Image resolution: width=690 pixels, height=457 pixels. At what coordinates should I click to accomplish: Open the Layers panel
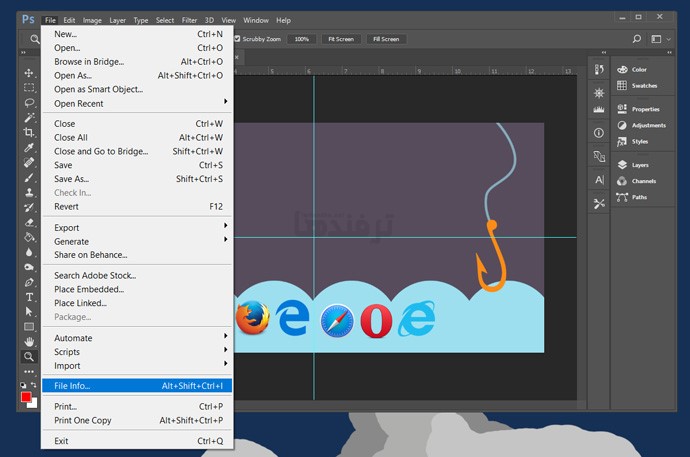point(633,165)
